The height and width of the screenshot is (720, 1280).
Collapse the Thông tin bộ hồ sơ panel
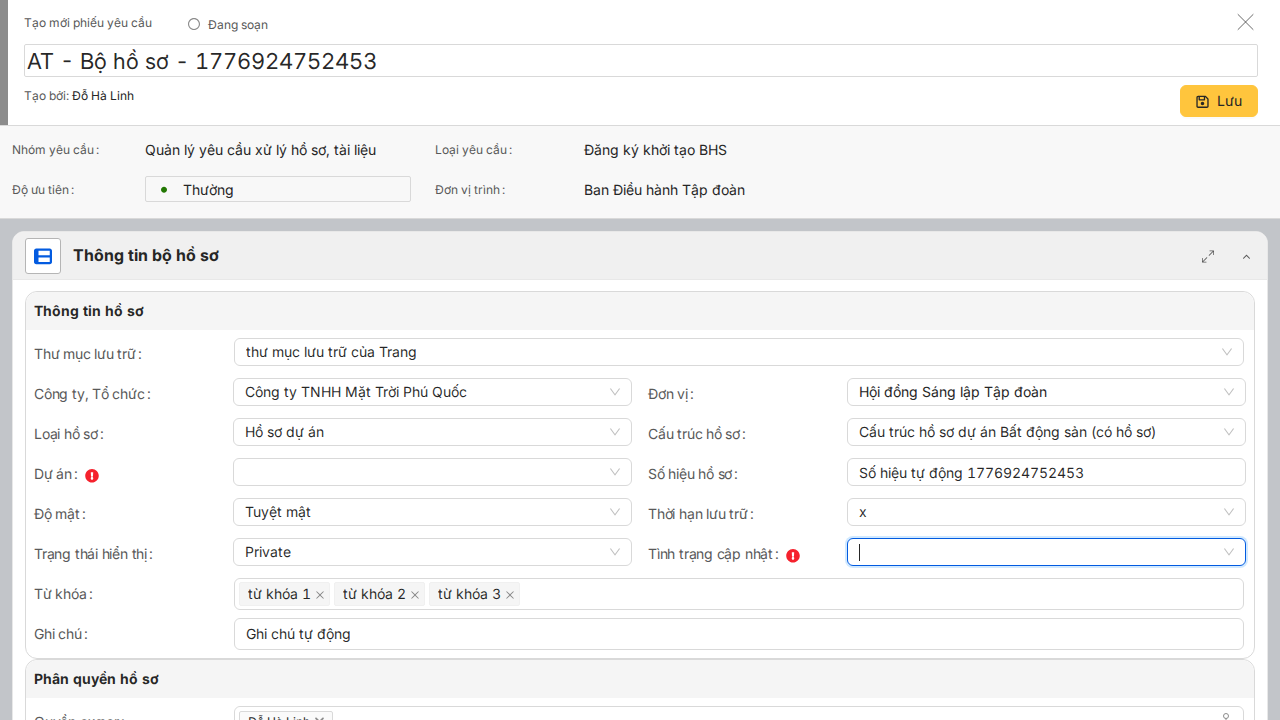pos(1246,257)
